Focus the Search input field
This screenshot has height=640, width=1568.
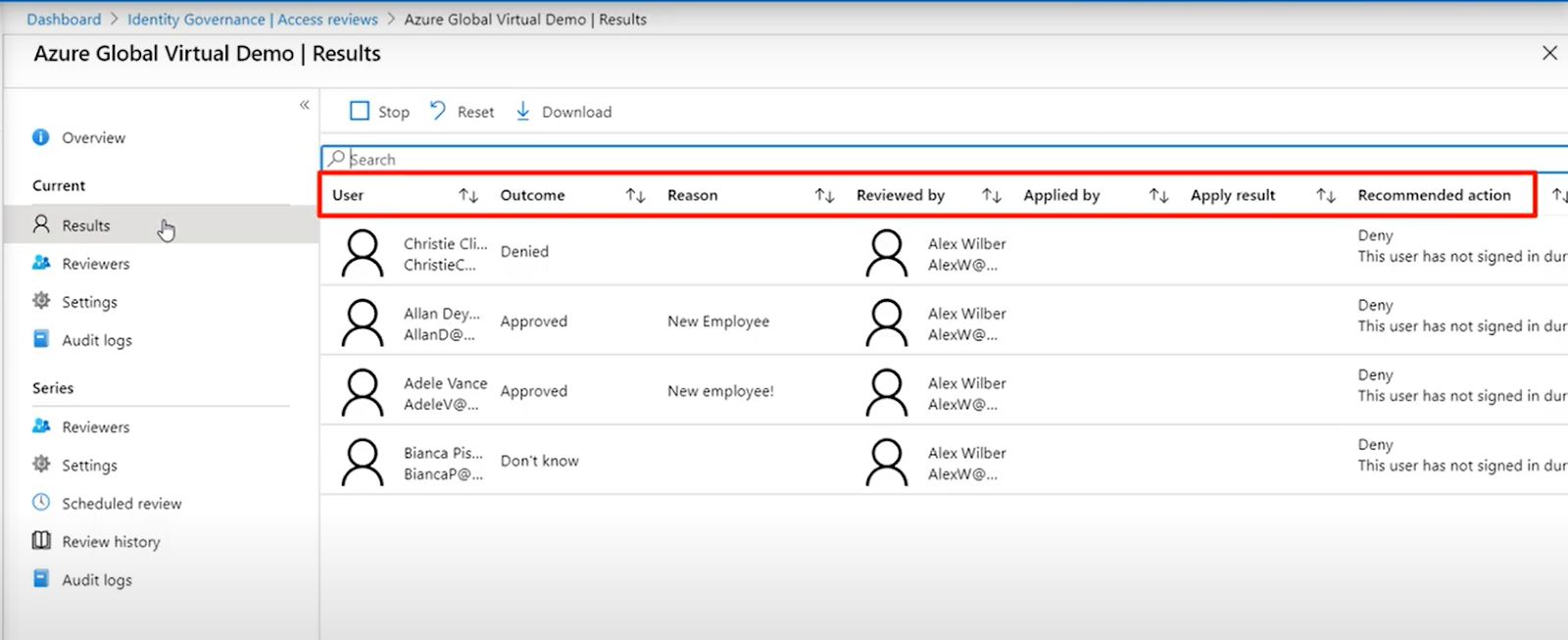point(946,159)
